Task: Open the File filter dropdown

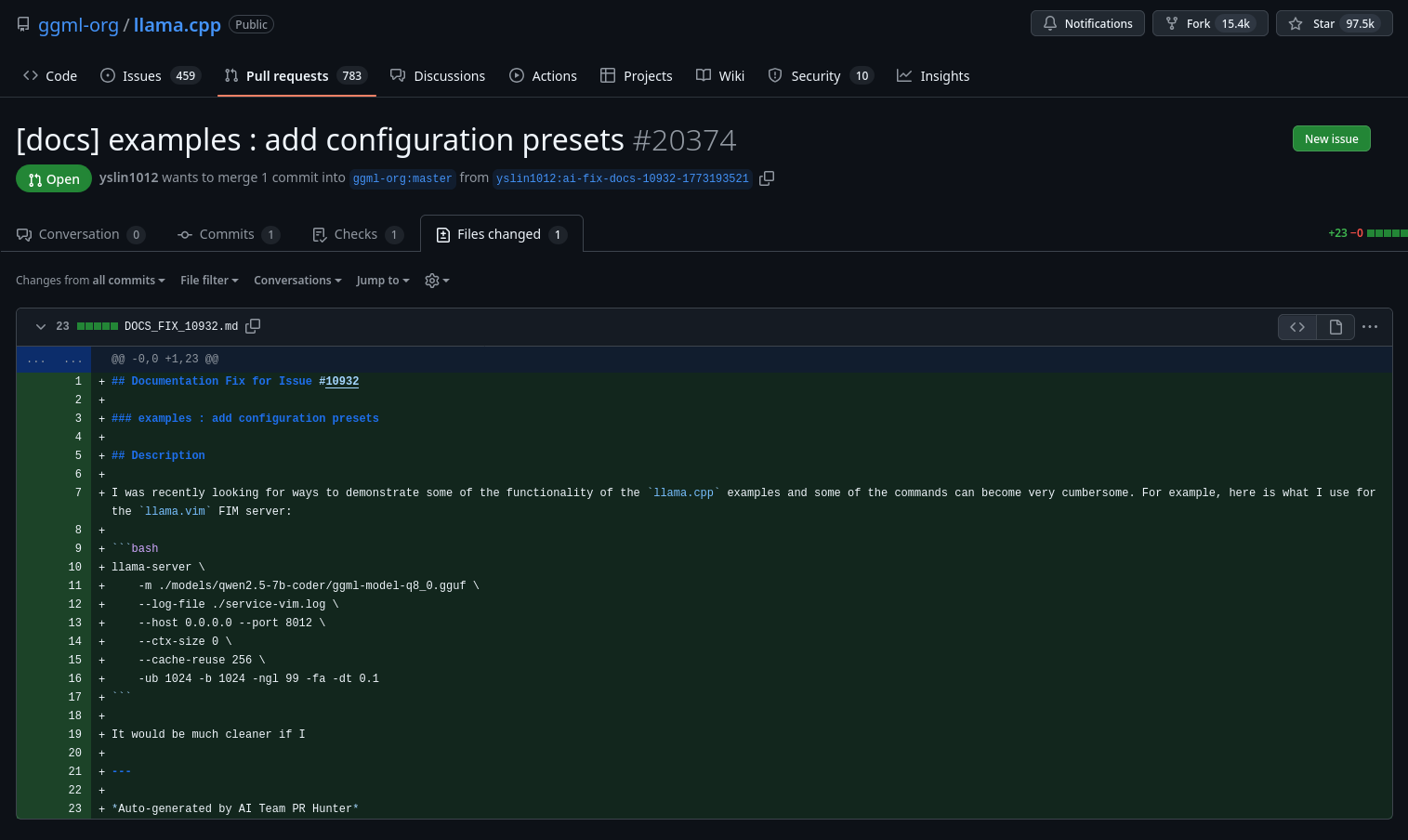Action: click(x=209, y=281)
